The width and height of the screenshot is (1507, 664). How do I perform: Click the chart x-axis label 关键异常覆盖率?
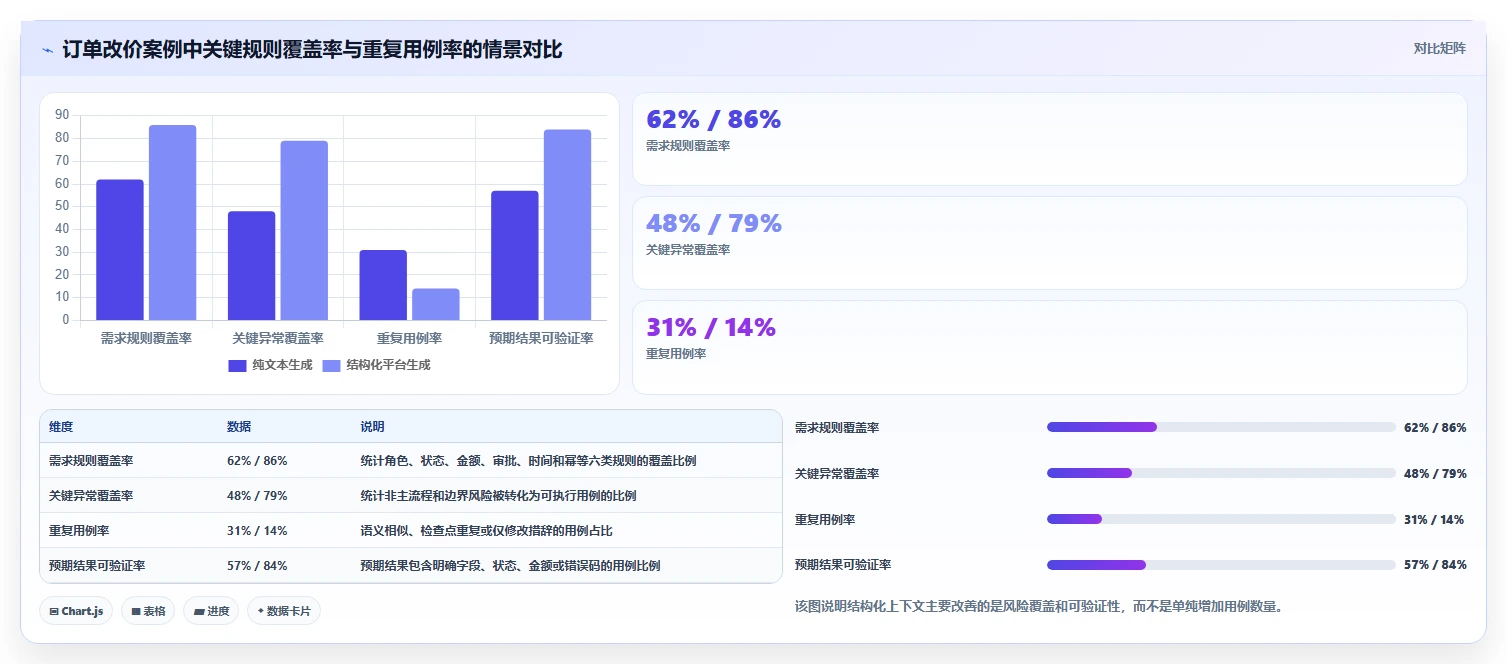[x=278, y=339]
